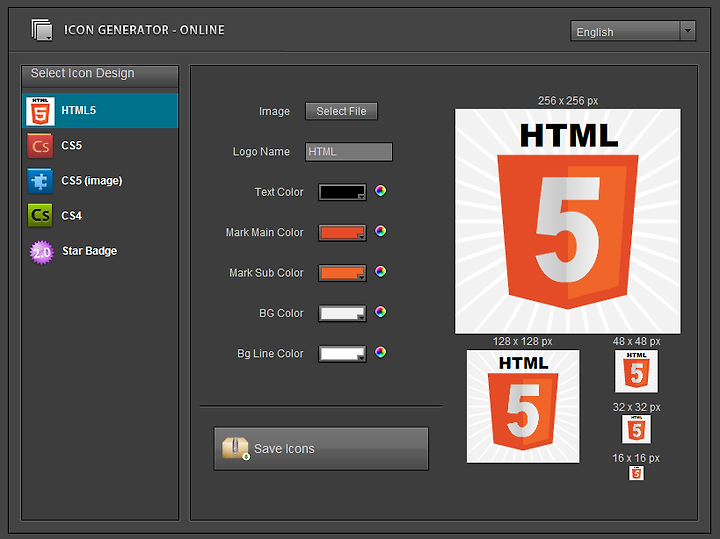Pick the CS4 icon design
This screenshot has height=539, width=720.
tap(100, 216)
